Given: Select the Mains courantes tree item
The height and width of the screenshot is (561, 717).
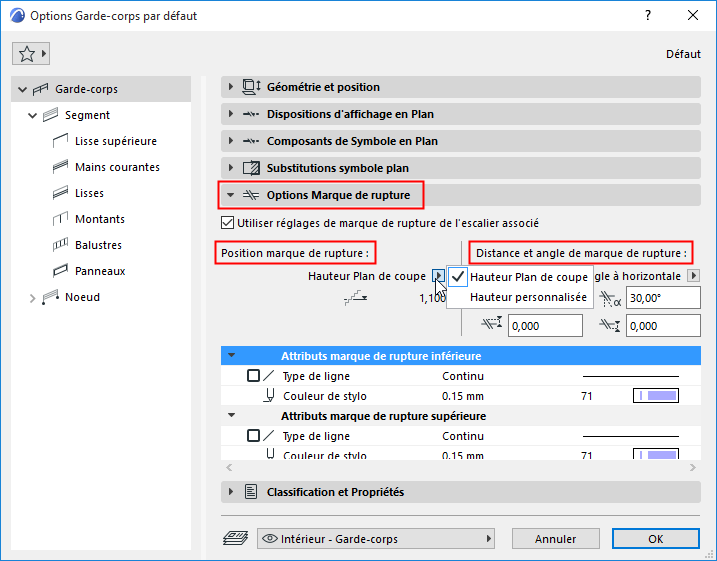Looking at the screenshot, I should pyautogui.click(x=117, y=167).
